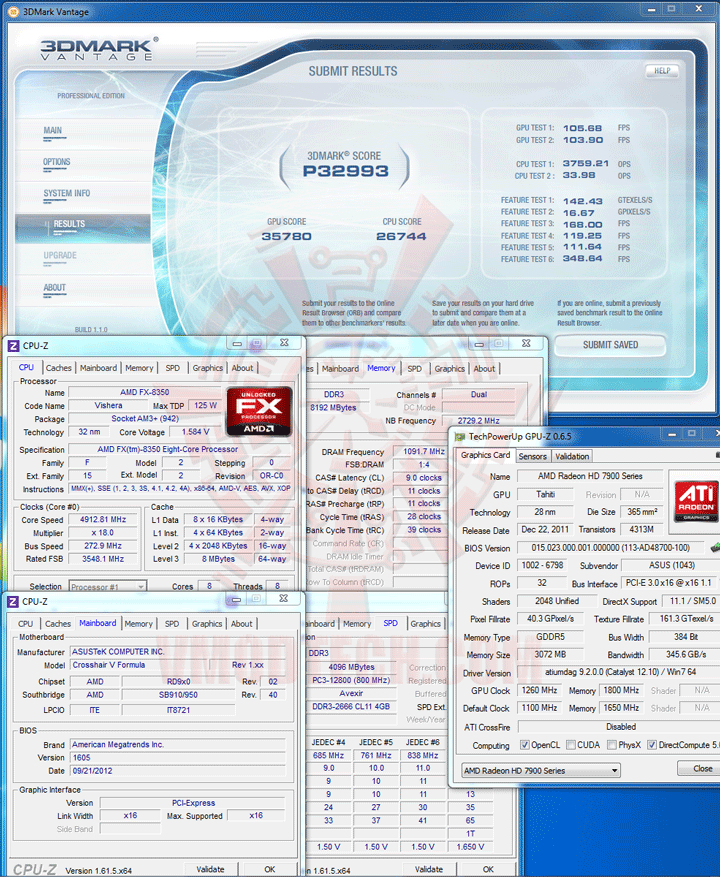Open the Processor #1 selection dropdown

[107, 587]
